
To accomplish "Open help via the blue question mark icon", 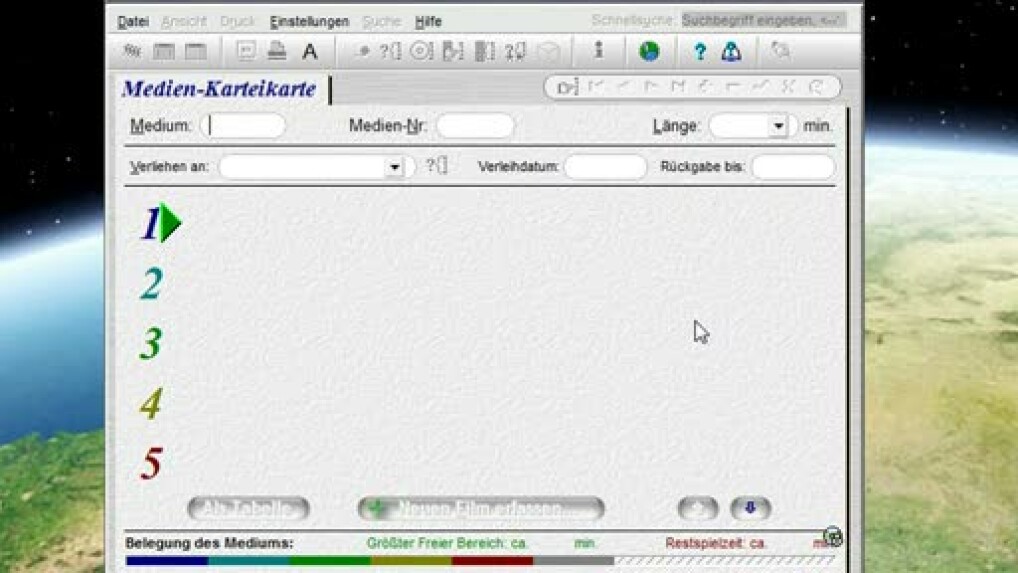I will (x=699, y=52).
